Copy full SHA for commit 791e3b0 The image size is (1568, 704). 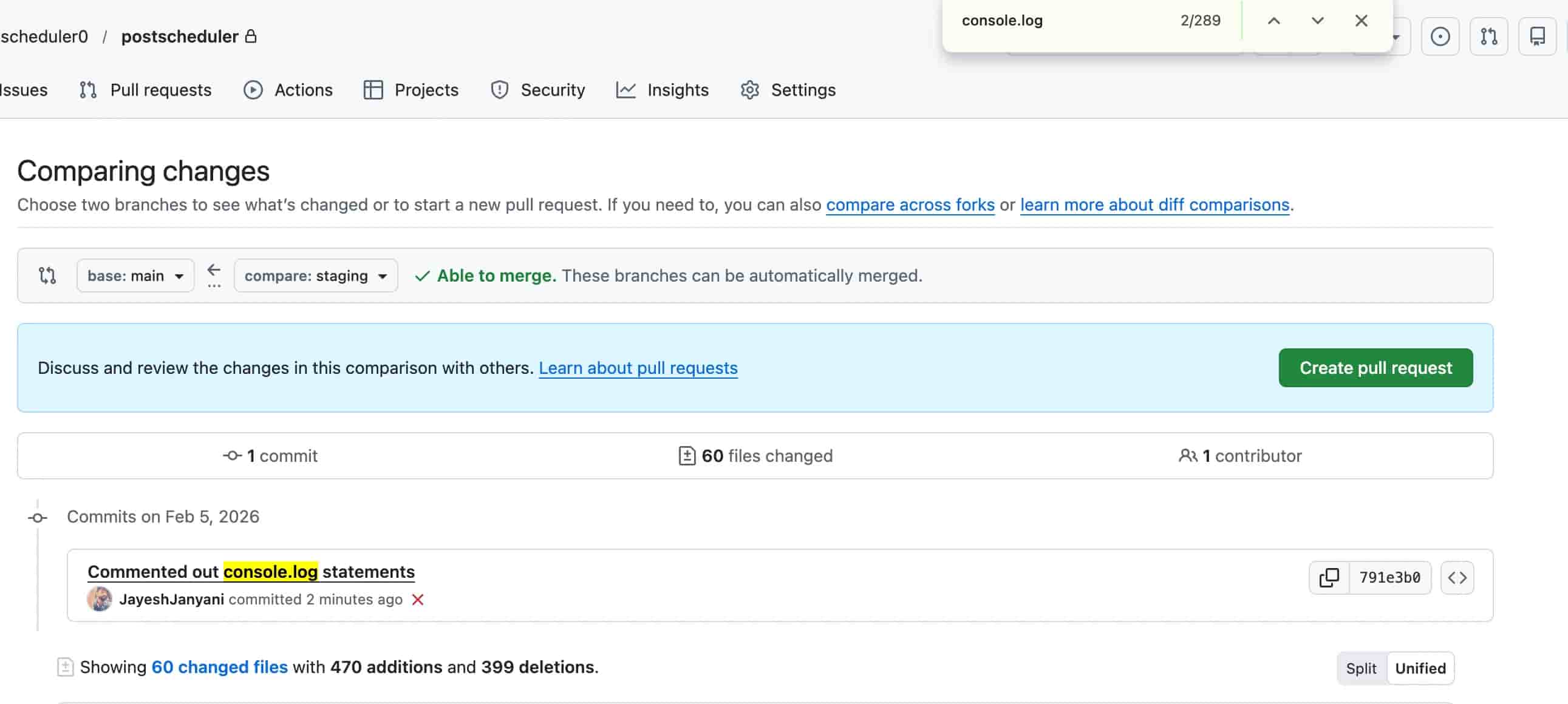pos(1329,577)
